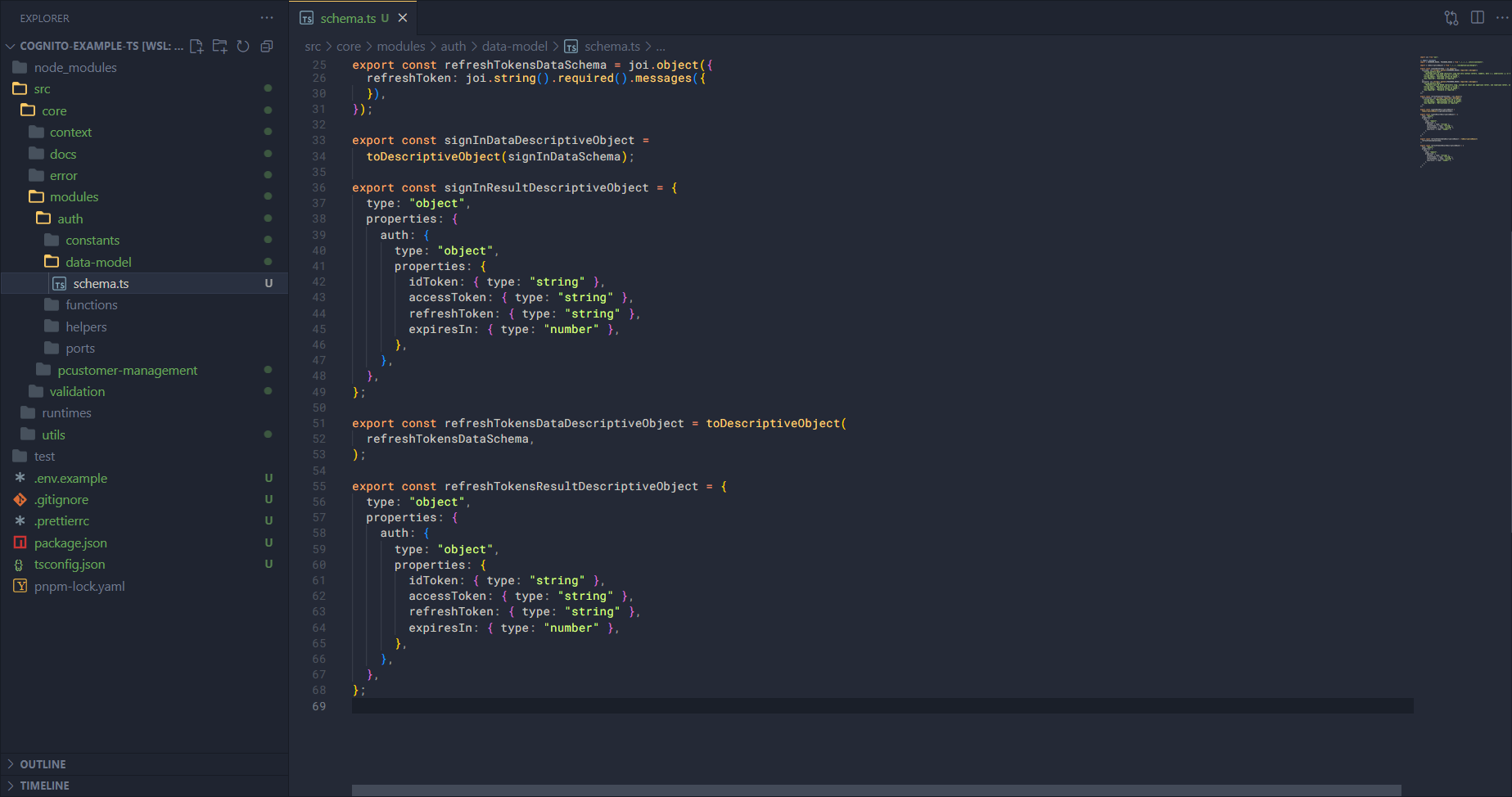Collapse the COGNITO-EXAMPLE-TS workspace root
1512x797 pixels.
pyautogui.click(x=11, y=47)
